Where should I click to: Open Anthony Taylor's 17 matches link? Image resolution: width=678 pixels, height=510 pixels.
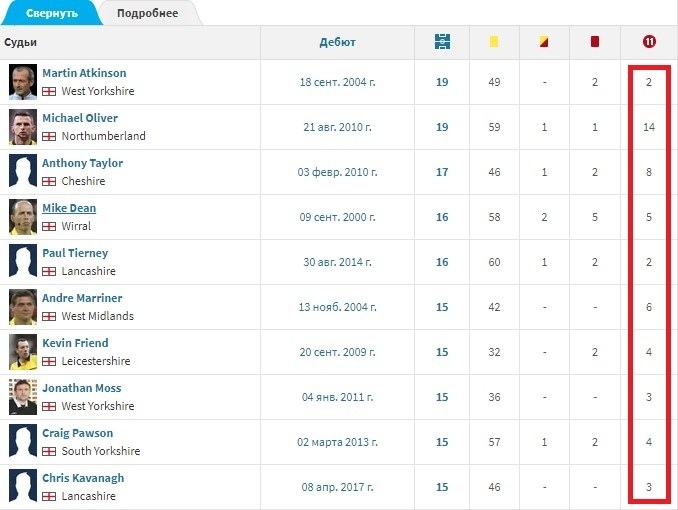click(442, 172)
